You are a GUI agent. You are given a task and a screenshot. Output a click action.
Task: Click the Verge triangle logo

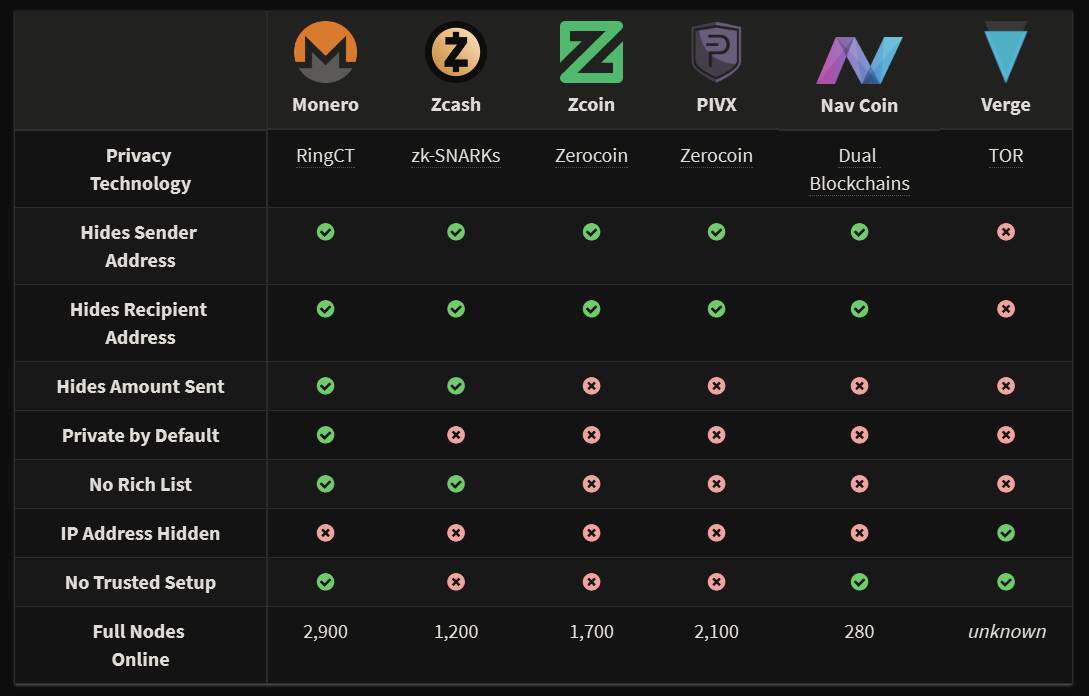[x=1005, y=52]
